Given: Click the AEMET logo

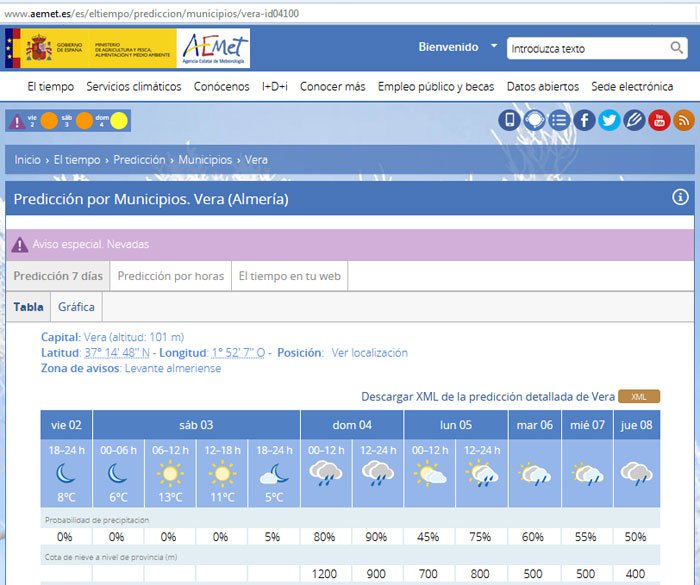Looking at the screenshot, I should point(213,47).
